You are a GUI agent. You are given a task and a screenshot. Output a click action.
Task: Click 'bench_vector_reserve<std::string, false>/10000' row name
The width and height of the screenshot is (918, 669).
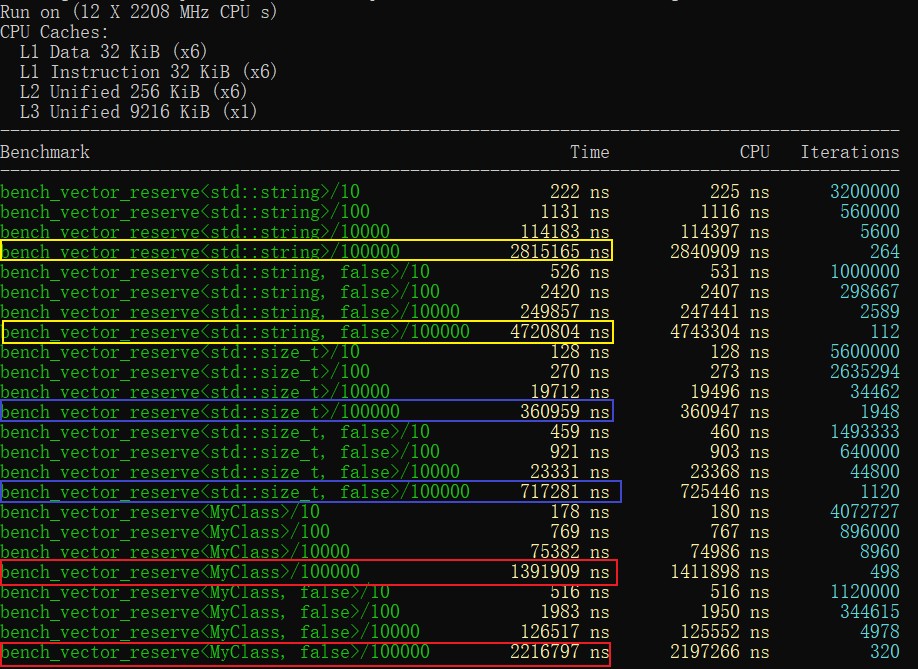230,311
